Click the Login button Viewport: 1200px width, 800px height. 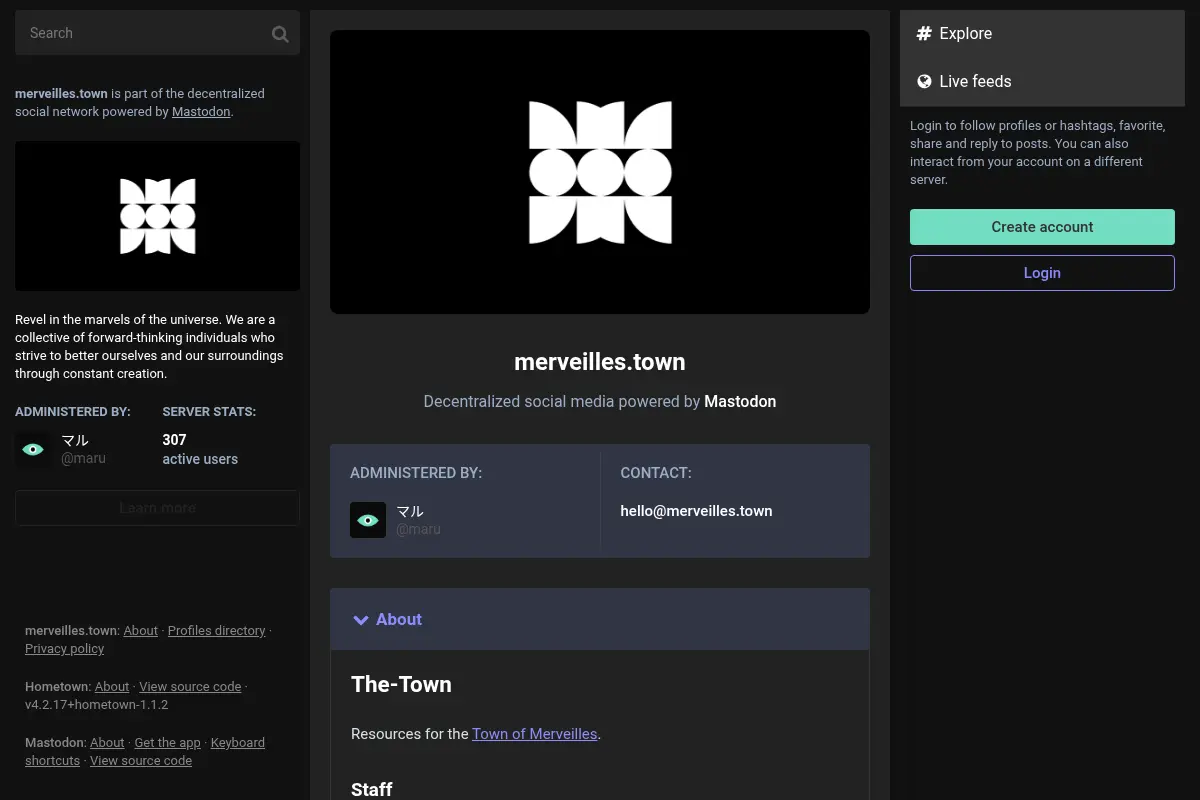[x=1042, y=273]
